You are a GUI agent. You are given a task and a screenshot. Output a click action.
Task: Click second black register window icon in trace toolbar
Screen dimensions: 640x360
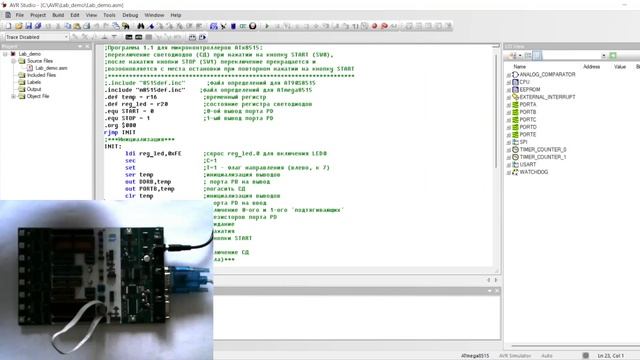pyautogui.click(x=139, y=37)
